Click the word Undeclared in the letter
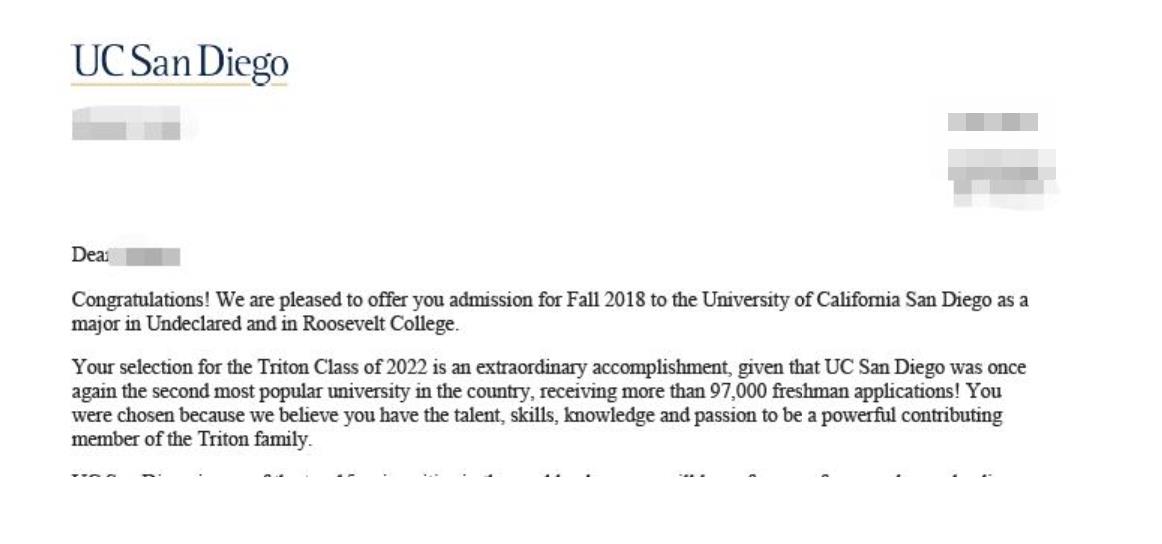Viewport: 1162px width, 544px height. (196, 324)
